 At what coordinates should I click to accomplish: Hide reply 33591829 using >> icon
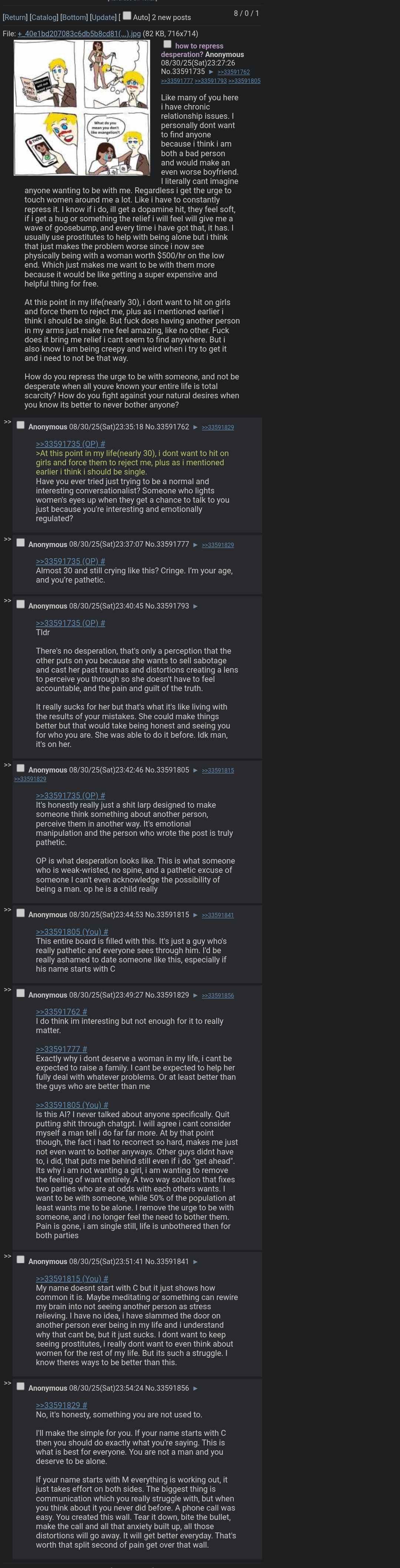[7, 990]
